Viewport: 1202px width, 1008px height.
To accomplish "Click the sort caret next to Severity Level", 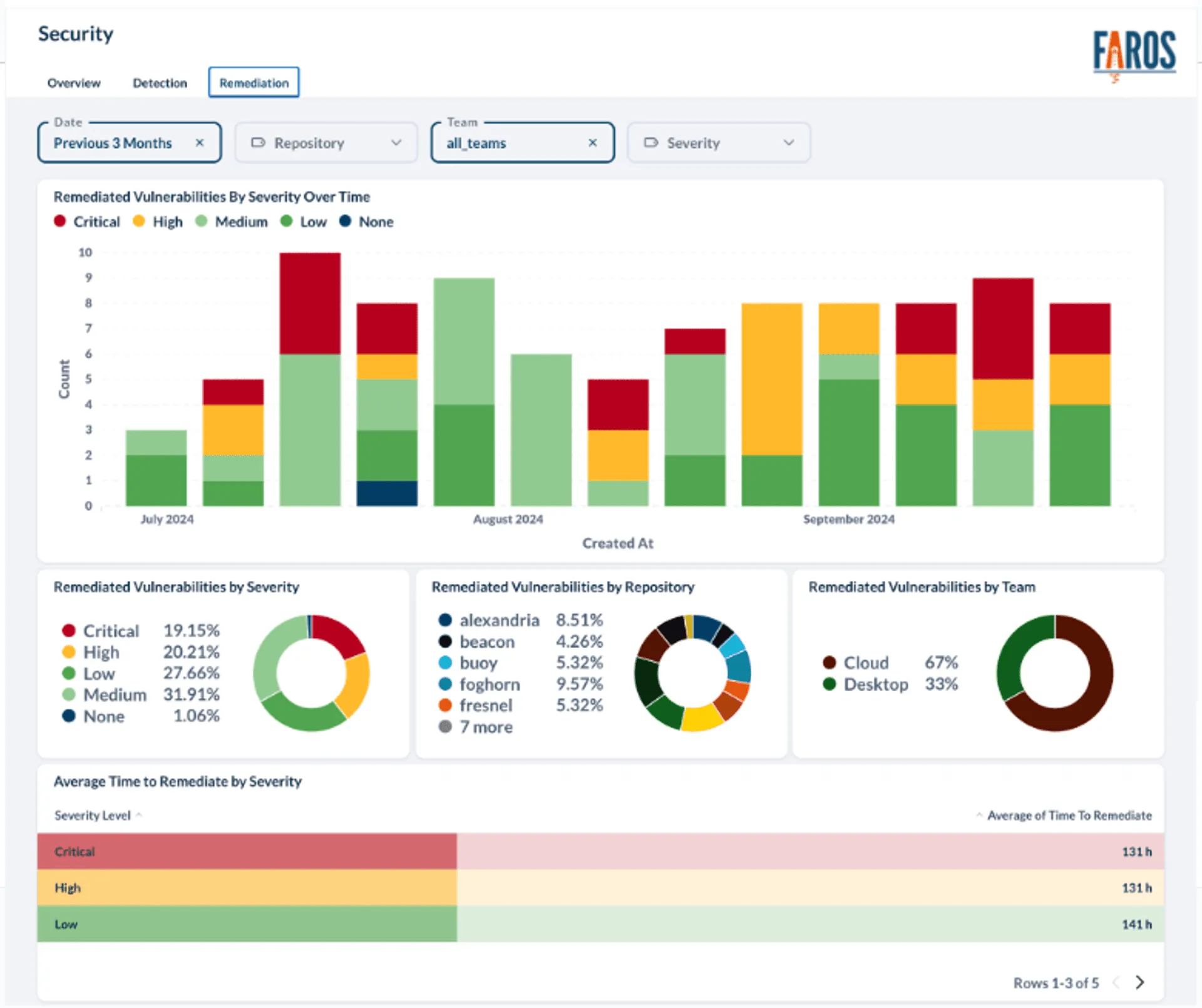I will (138, 816).
